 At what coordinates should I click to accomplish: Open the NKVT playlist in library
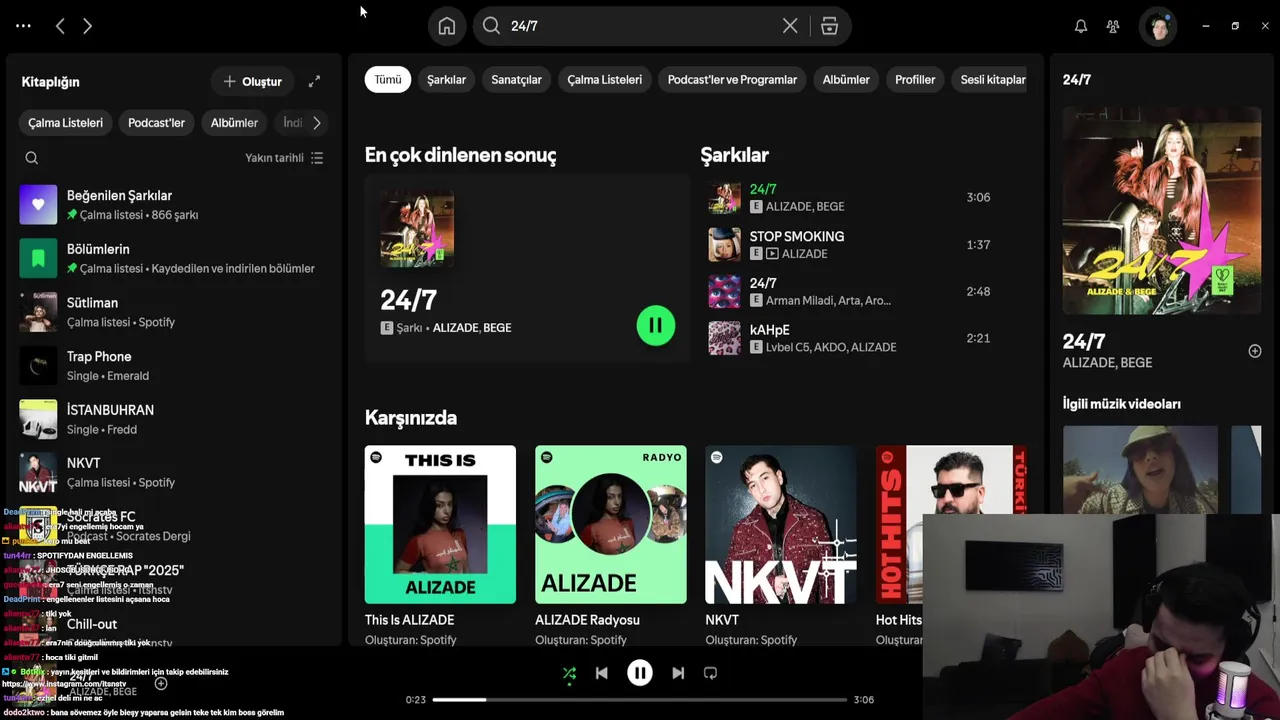pos(173,472)
